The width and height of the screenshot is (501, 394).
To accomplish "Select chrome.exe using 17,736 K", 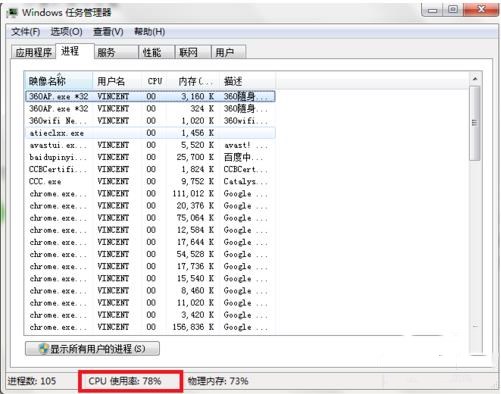I will click(150, 266).
